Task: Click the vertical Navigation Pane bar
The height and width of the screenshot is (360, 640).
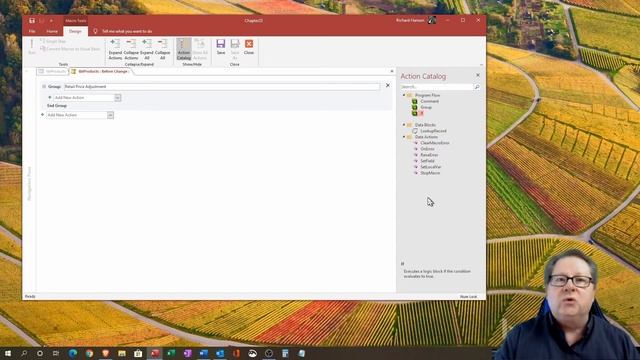Action: 29,183
